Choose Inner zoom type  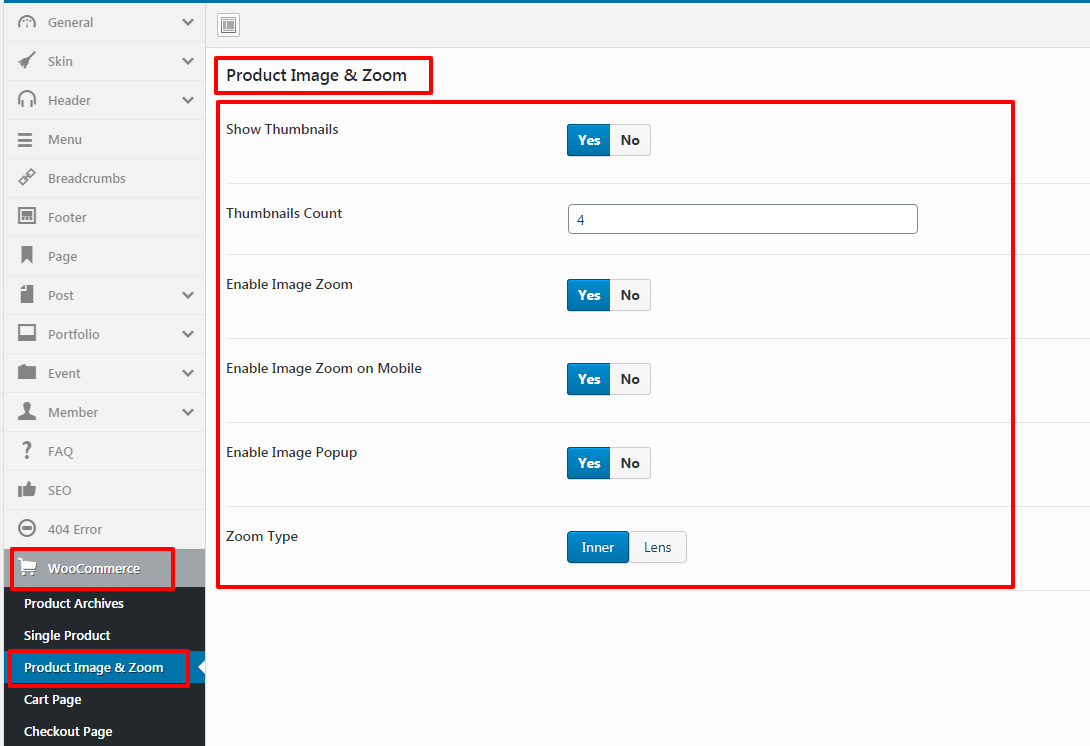coord(598,547)
